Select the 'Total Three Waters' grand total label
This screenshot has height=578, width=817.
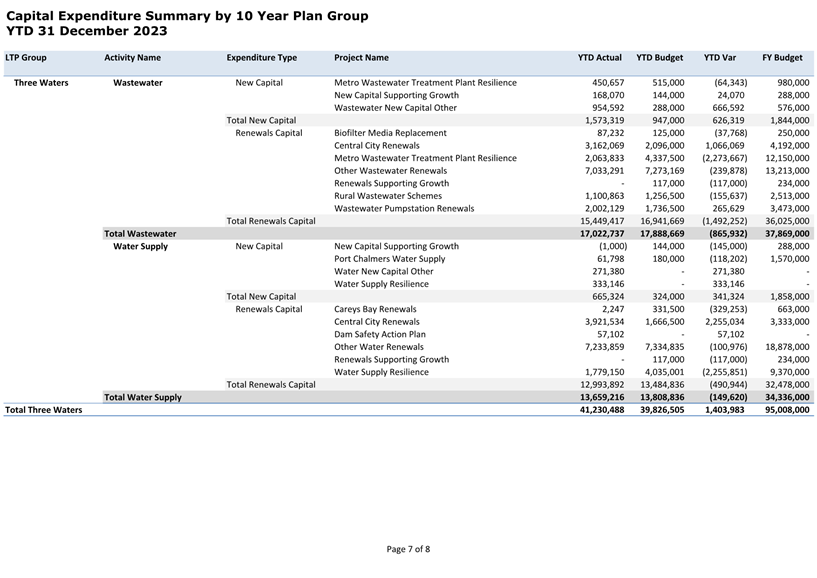click(44, 410)
